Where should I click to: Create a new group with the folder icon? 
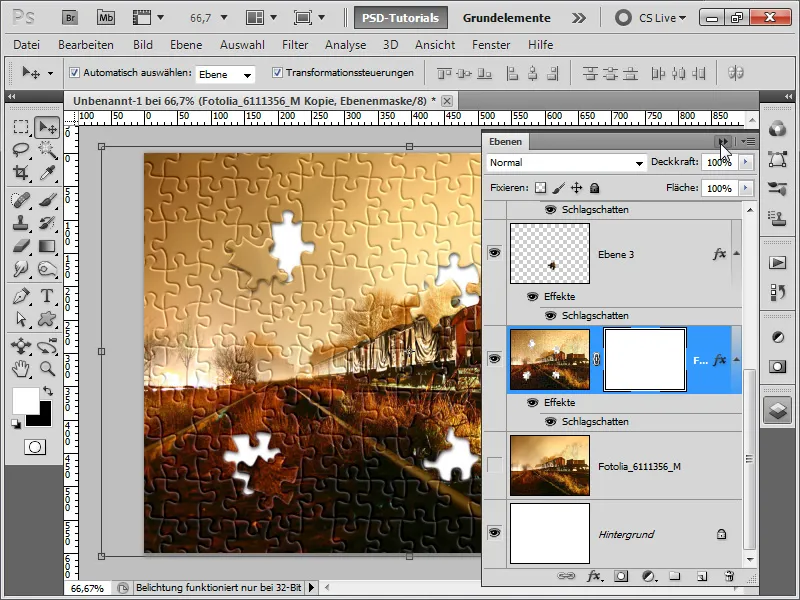[674, 577]
